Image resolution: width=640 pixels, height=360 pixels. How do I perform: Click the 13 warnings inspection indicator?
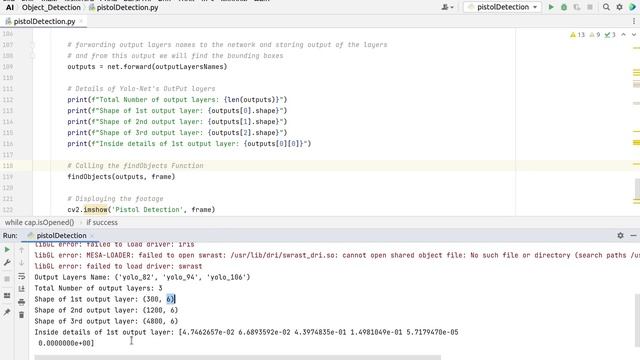[x=578, y=35]
